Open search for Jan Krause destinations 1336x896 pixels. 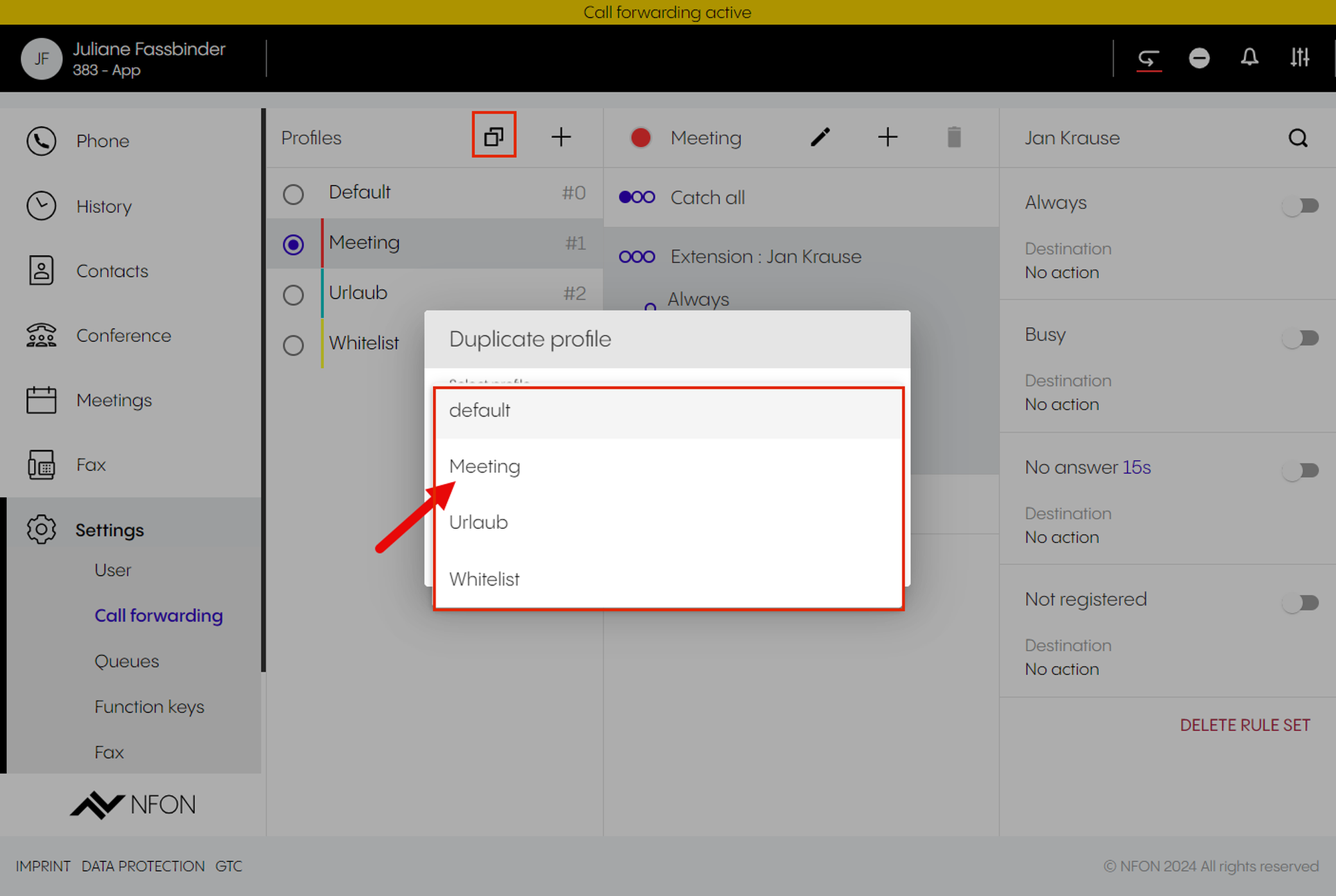coord(1297,138)
